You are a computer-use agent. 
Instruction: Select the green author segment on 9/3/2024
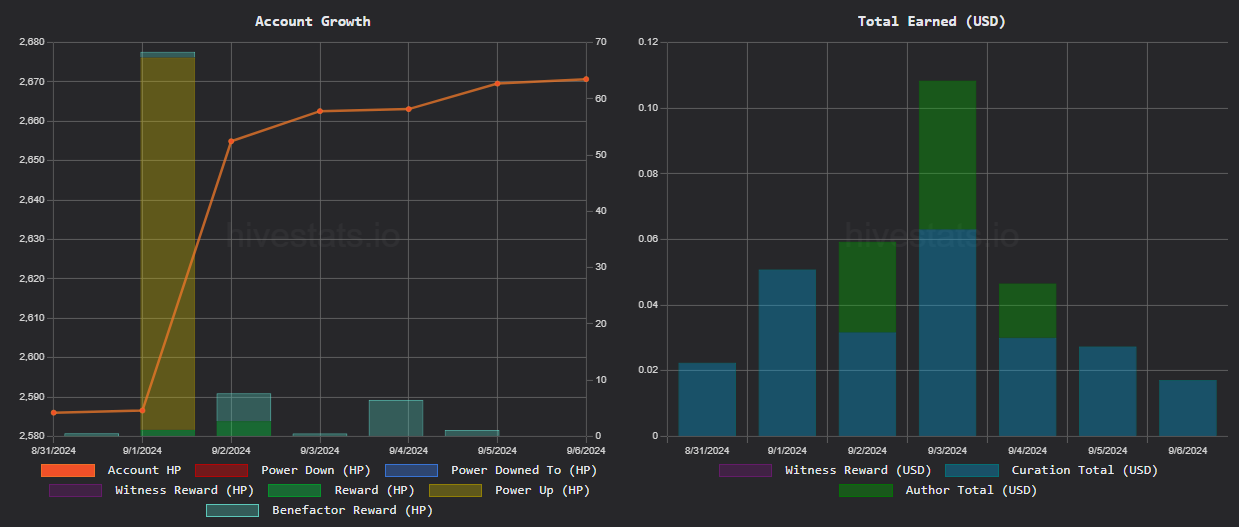(x=947, y=156)
